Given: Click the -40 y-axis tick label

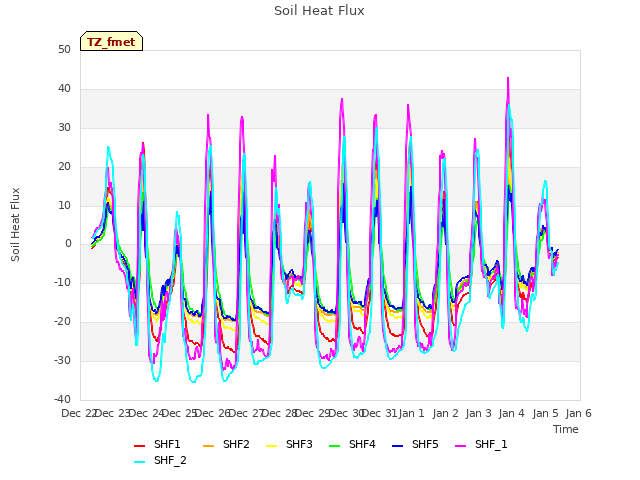Looking at the screenshot, I should click(63, 399).
